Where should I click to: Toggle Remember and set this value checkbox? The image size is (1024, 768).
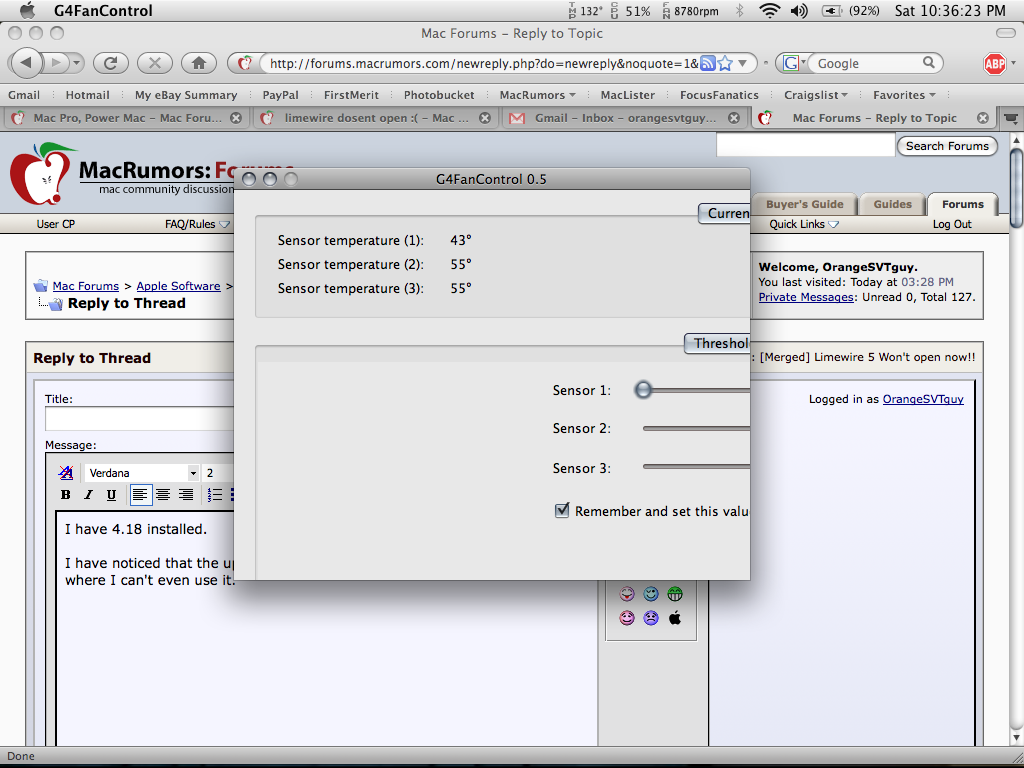coord(562,510)
